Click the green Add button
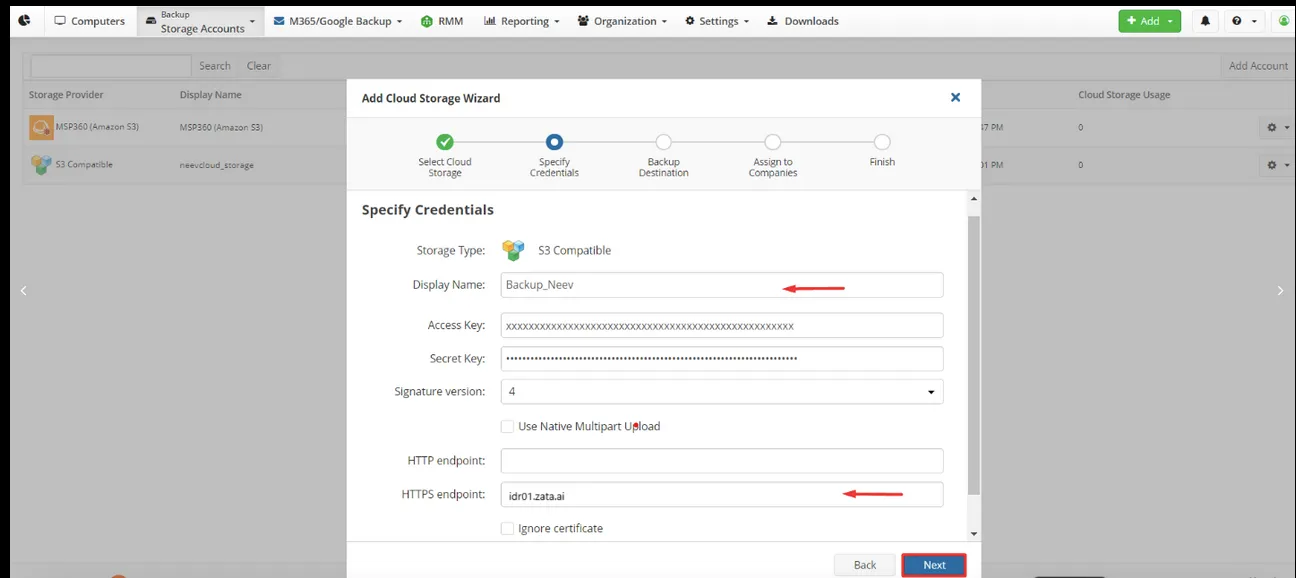 pyautogui.click(x=1149, y=21)
